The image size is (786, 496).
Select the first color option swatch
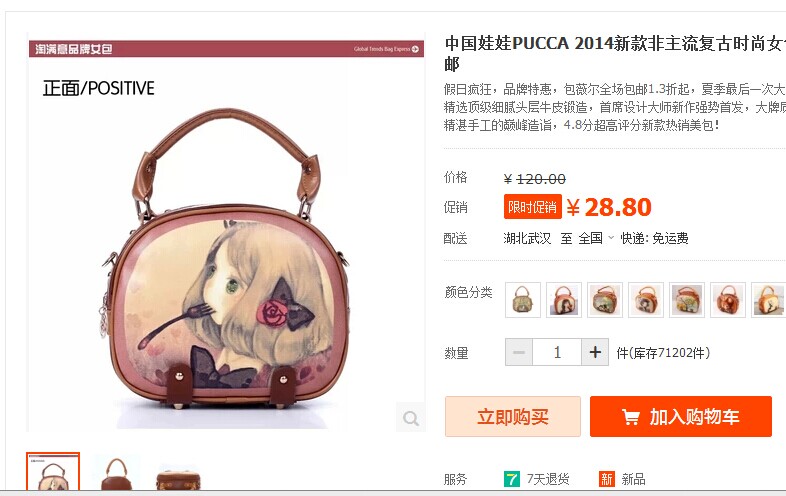click(523, 300)
